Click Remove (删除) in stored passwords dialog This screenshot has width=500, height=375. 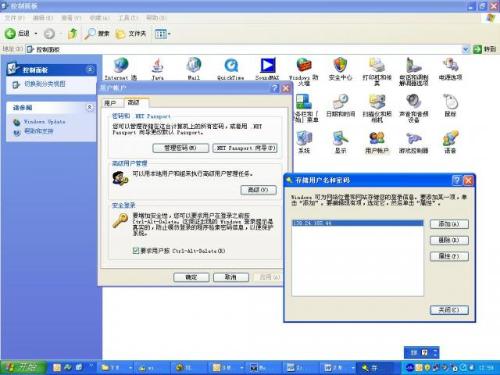[x=449, y=240]
